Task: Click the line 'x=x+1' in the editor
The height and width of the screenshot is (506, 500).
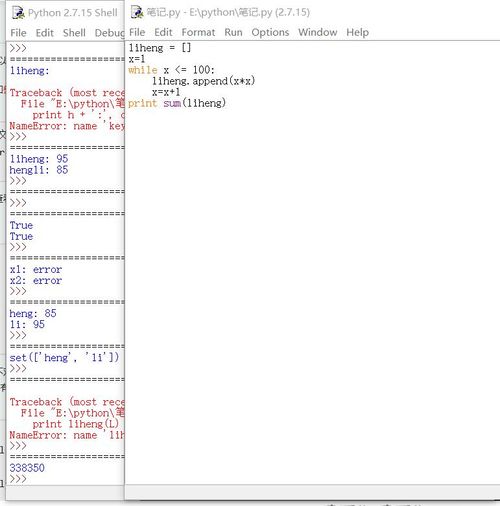Action: pyautogui.click(x=166, y=92)
